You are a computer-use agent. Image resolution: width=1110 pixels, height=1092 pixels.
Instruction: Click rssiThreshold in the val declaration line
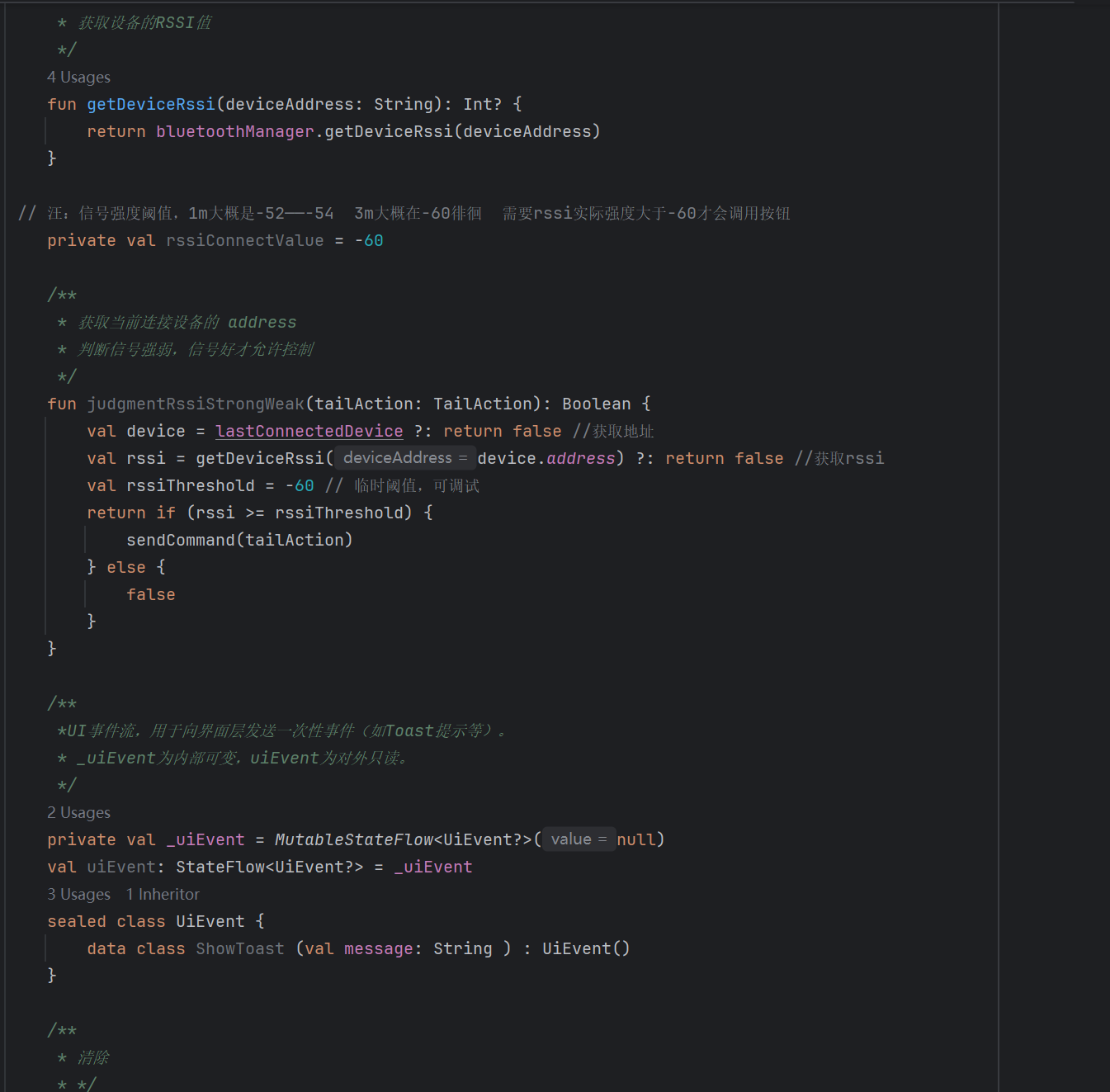pyautogui.click(x=191, y=485)
